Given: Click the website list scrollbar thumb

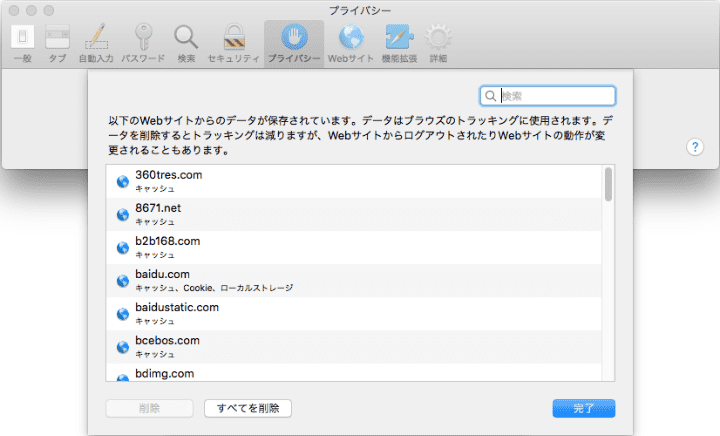Looking at the screenshot, I should (x=608, y=184).
